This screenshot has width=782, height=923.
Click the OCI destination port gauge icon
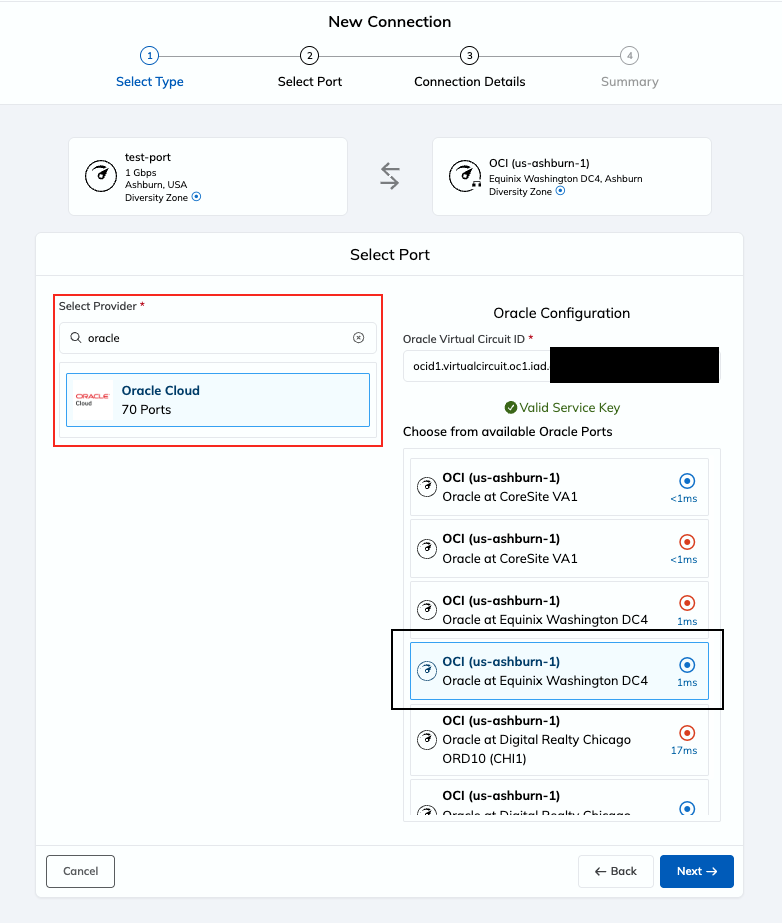[465, 175]
